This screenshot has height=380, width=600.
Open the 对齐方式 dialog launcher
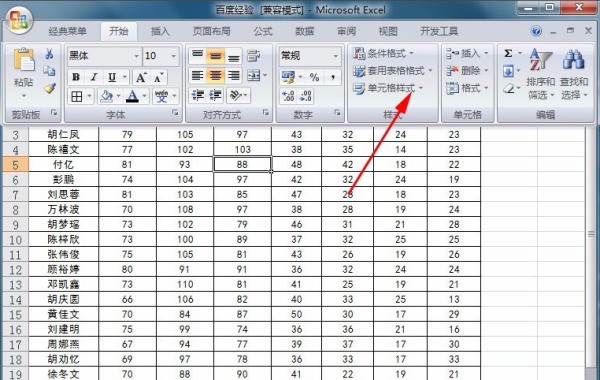click(x=266, y=113)
